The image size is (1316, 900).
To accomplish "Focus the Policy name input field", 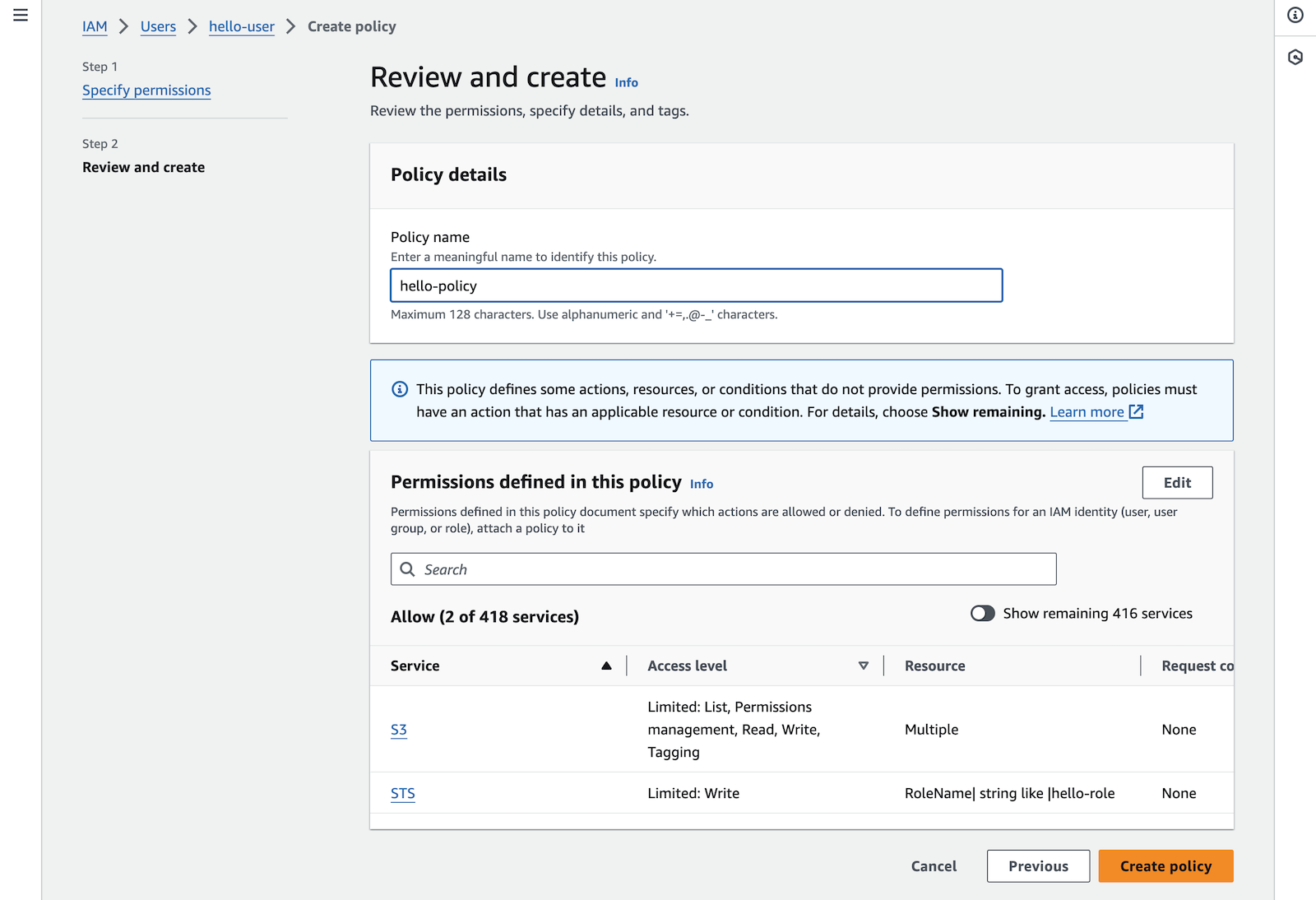I will point(696,285).
